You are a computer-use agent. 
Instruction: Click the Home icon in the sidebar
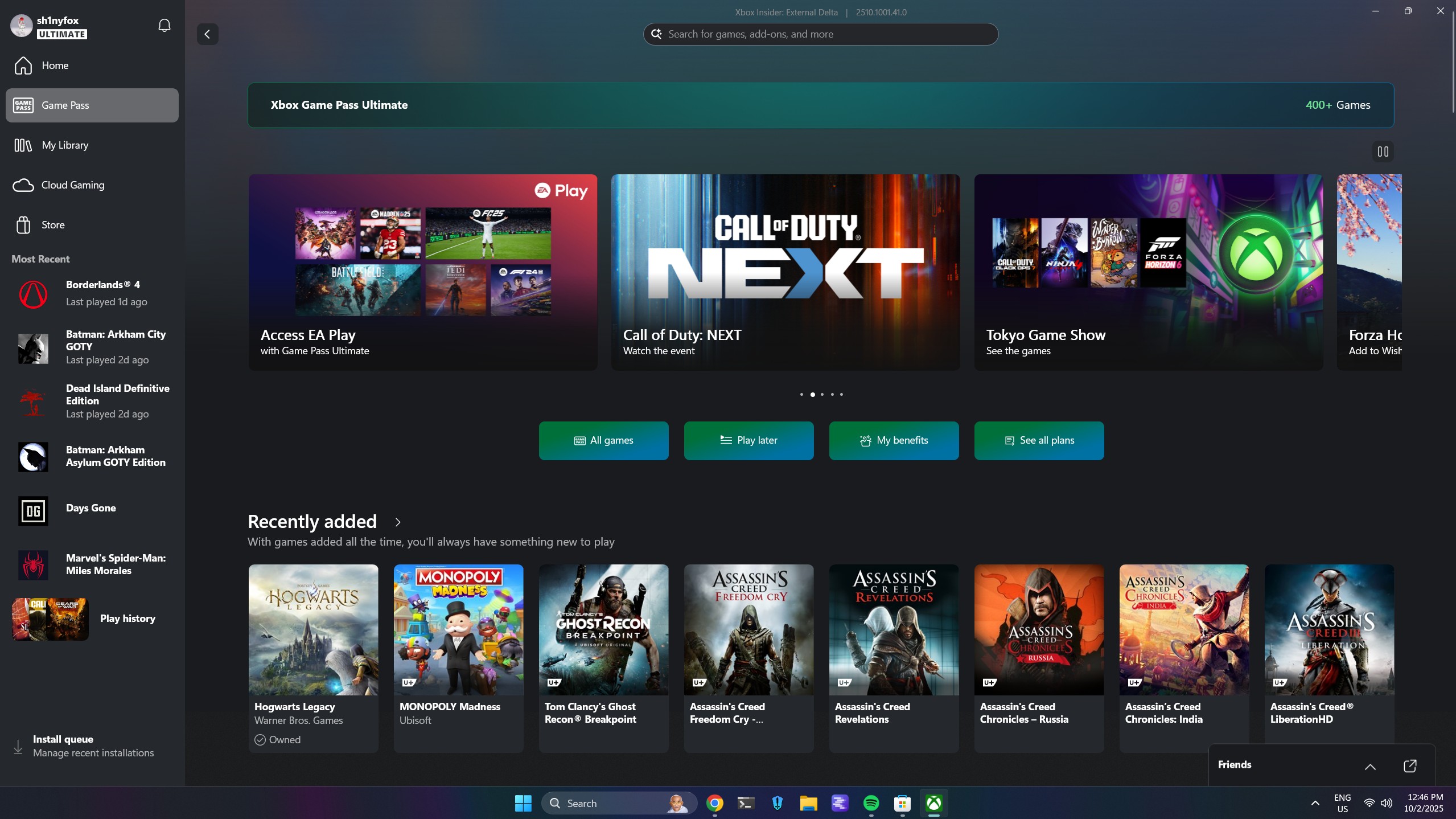(x=23, y=65)
